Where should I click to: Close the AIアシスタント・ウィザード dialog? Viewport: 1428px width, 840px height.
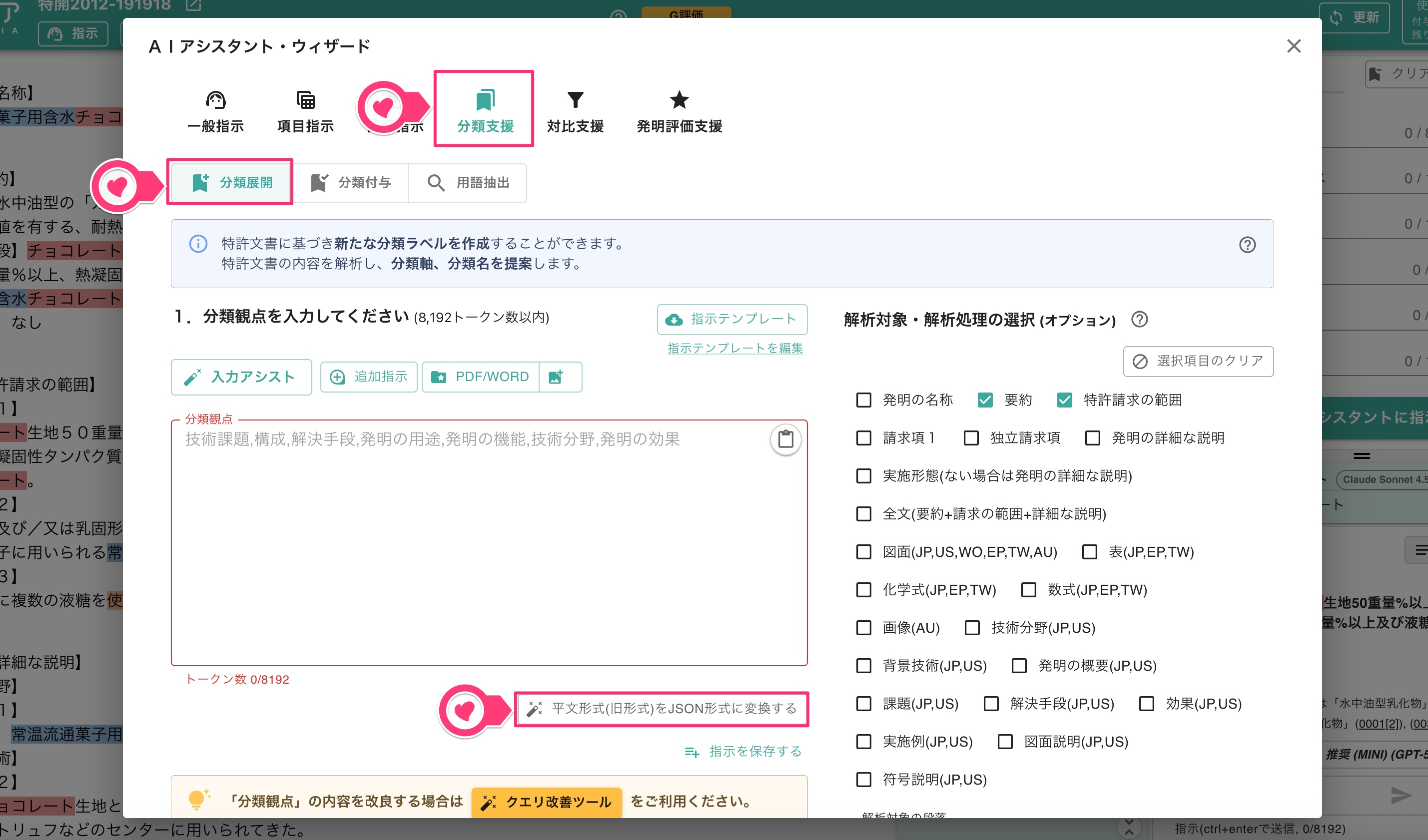pos(1293,46)
